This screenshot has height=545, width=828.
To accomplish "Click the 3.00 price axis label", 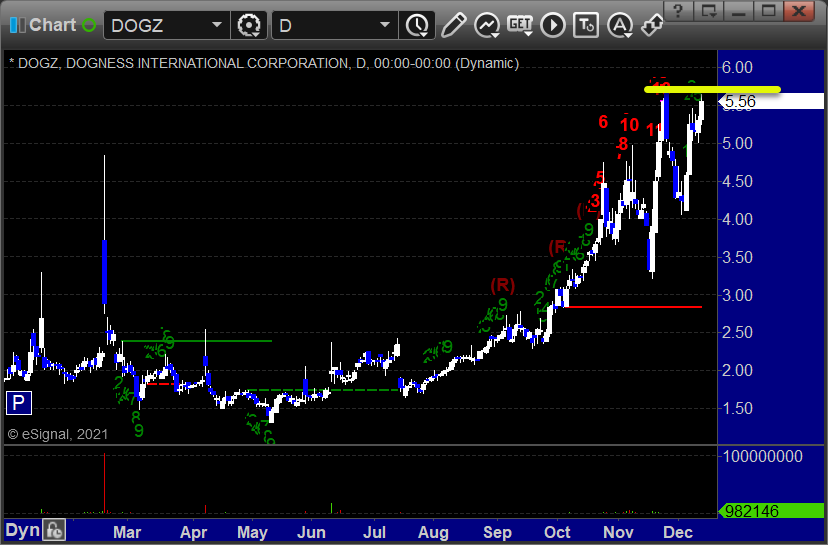I will click(x=737, y=295).
